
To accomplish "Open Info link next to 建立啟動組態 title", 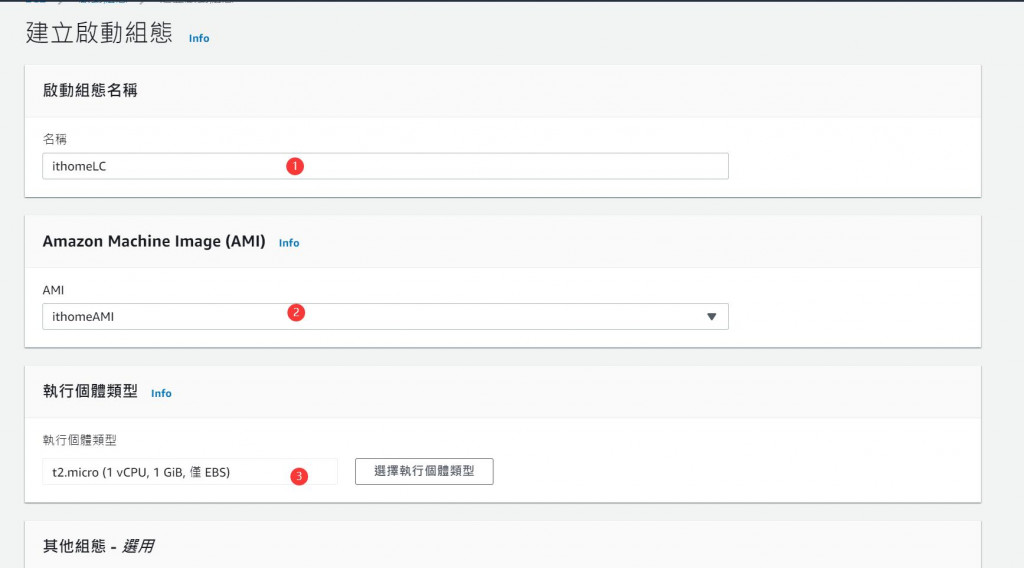I will 199,39.
